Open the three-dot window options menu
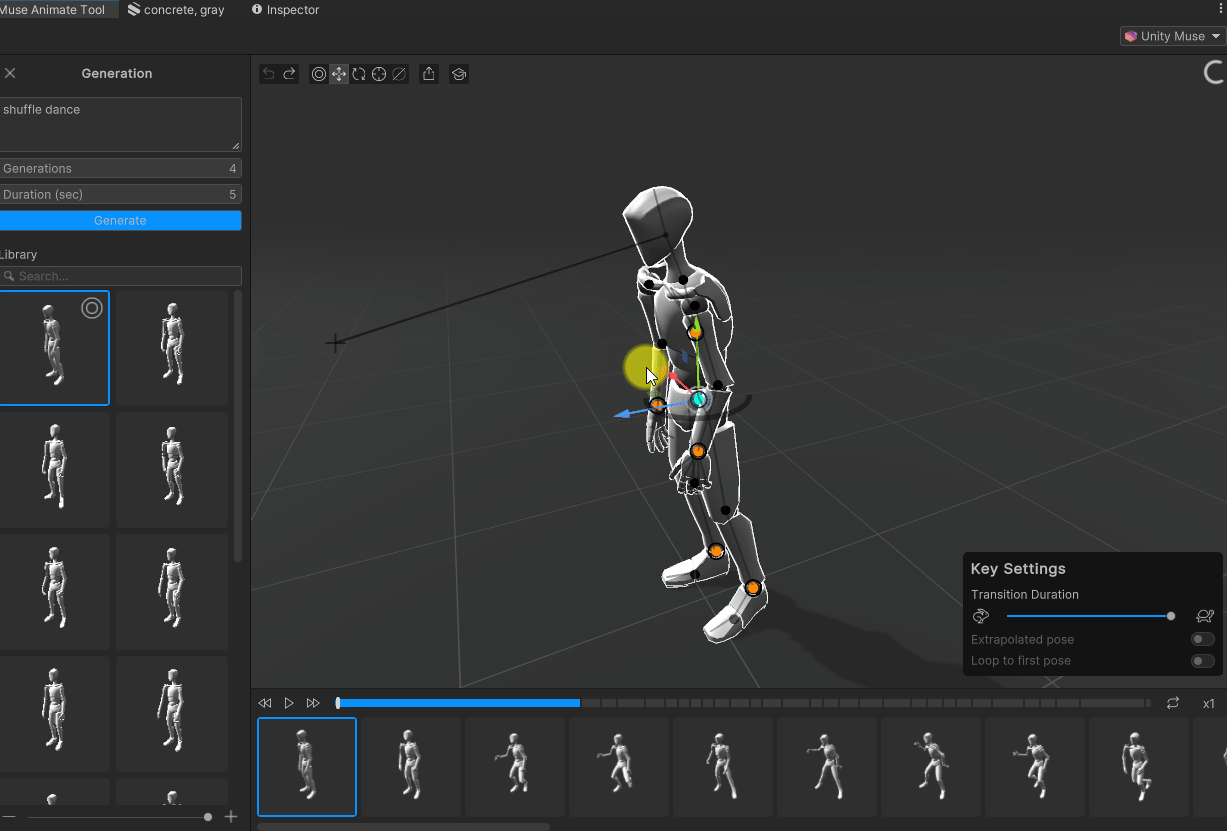 (1220, 9)
